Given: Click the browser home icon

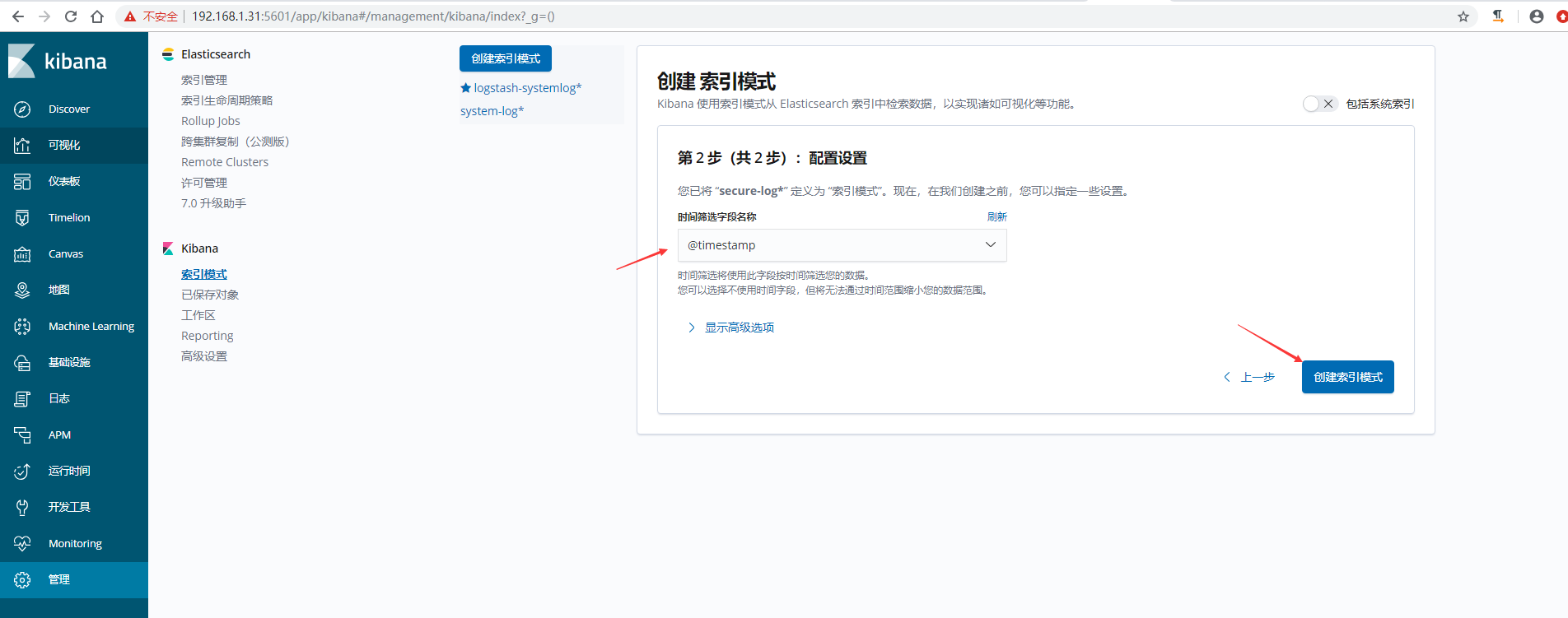Looking at the screenshot, I should (97, 16).
